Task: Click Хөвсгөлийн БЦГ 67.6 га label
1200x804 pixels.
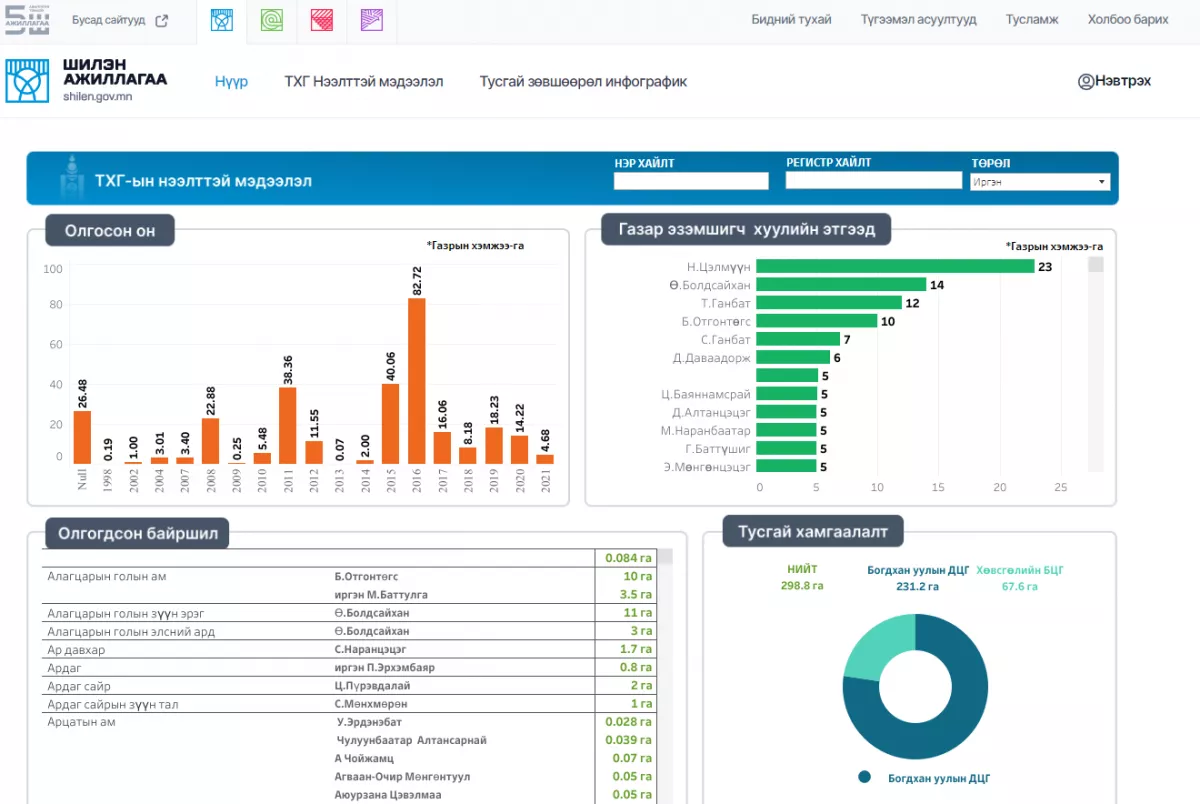Action: point(1020,578)
